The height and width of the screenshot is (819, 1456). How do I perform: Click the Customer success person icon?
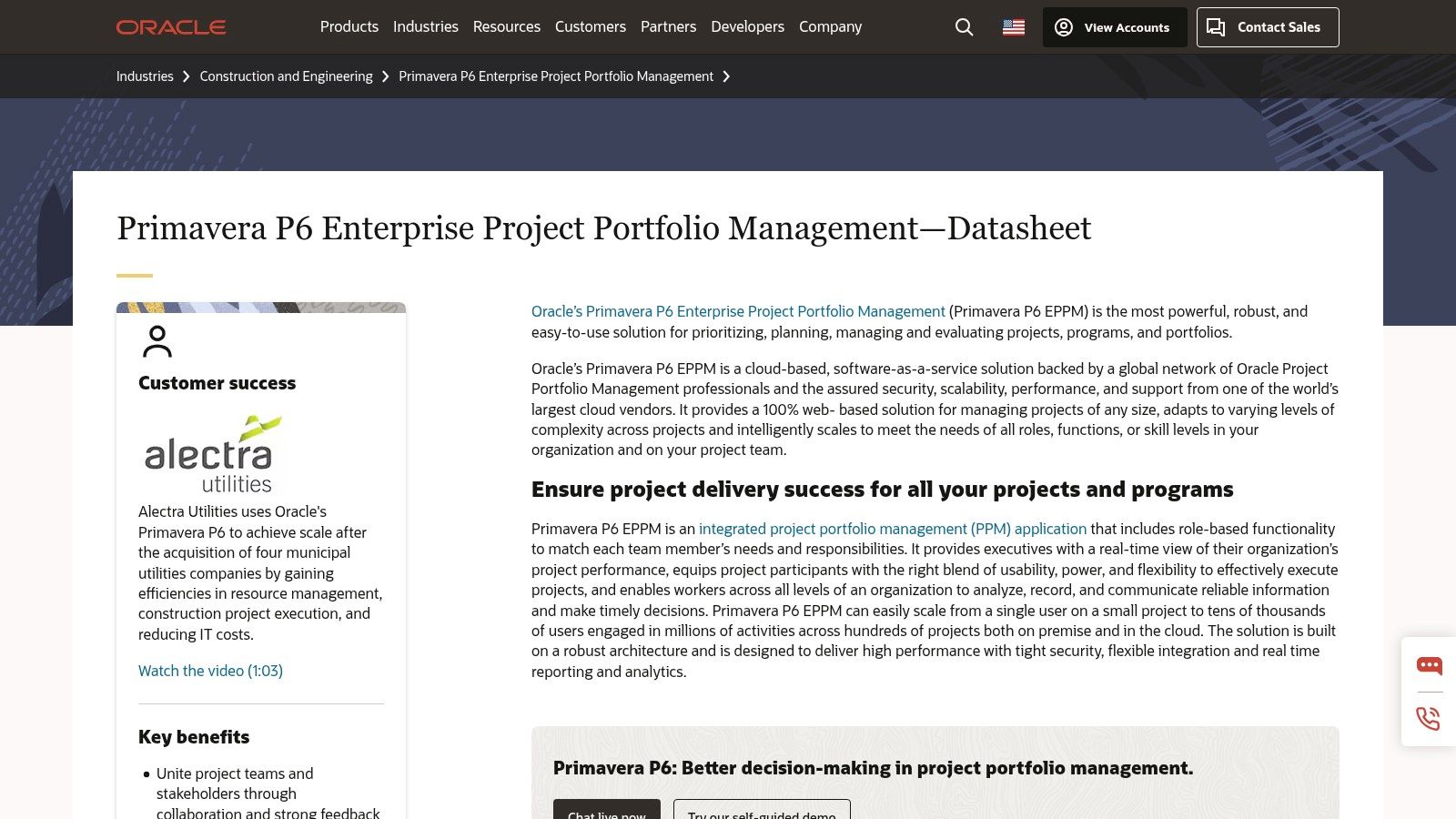(x=158, y=343)
